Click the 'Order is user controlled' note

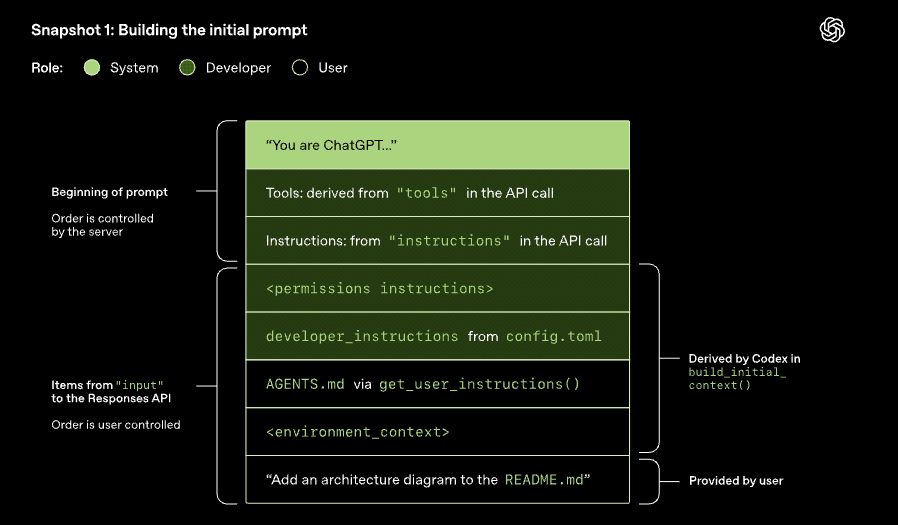116,425
